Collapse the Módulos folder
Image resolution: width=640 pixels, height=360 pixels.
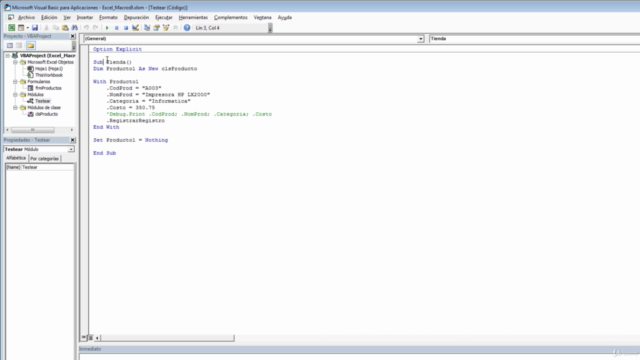(15, 95)
